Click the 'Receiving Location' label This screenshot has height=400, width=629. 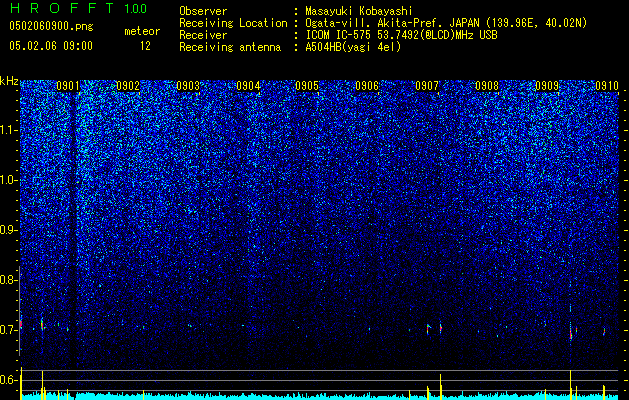(233, 23)
